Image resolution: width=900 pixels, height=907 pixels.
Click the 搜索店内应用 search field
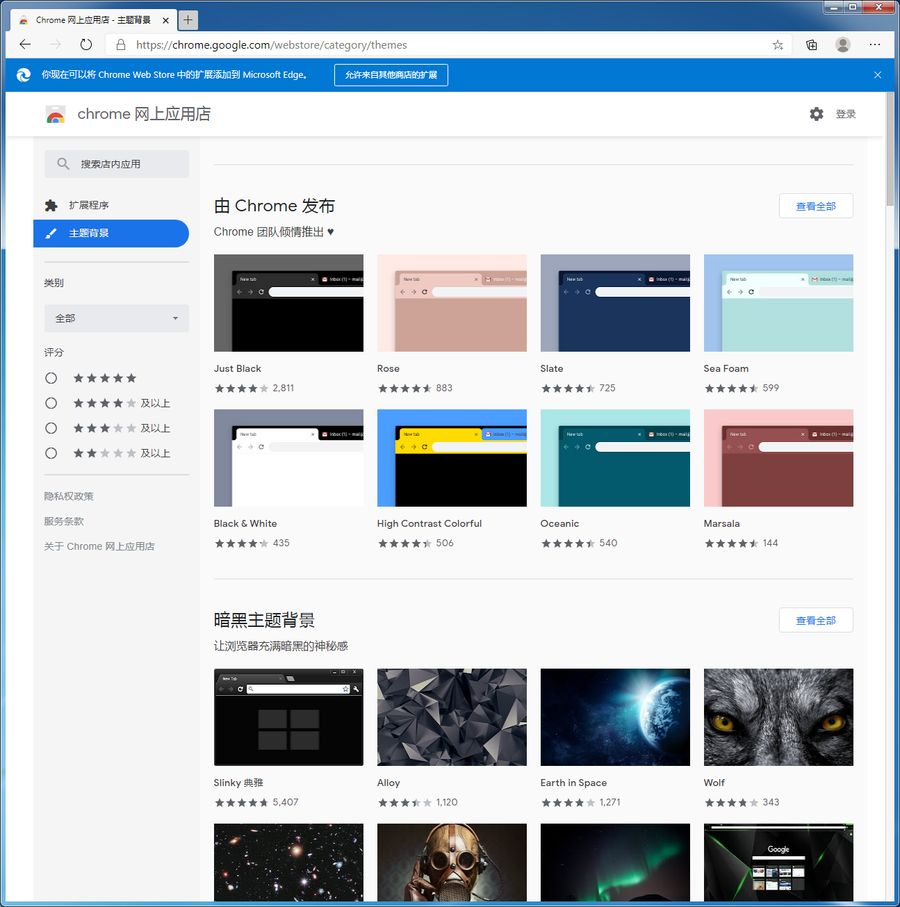(x=117, y=164)
